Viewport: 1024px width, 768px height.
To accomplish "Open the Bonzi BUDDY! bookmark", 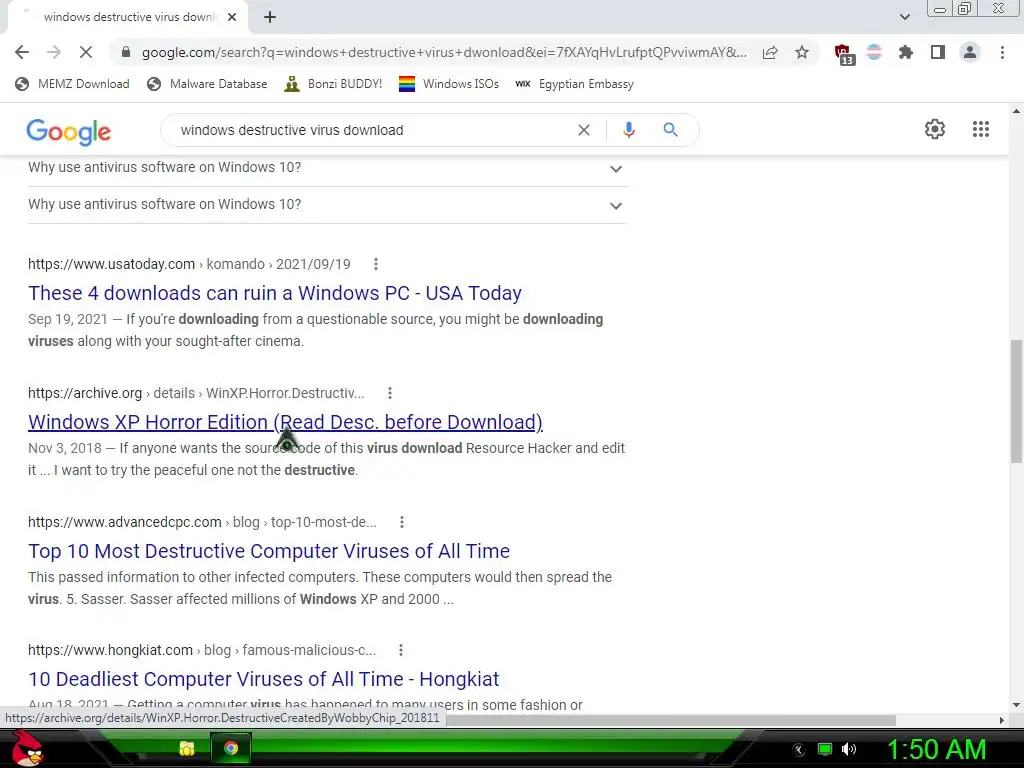I will (x=333, y=84).
